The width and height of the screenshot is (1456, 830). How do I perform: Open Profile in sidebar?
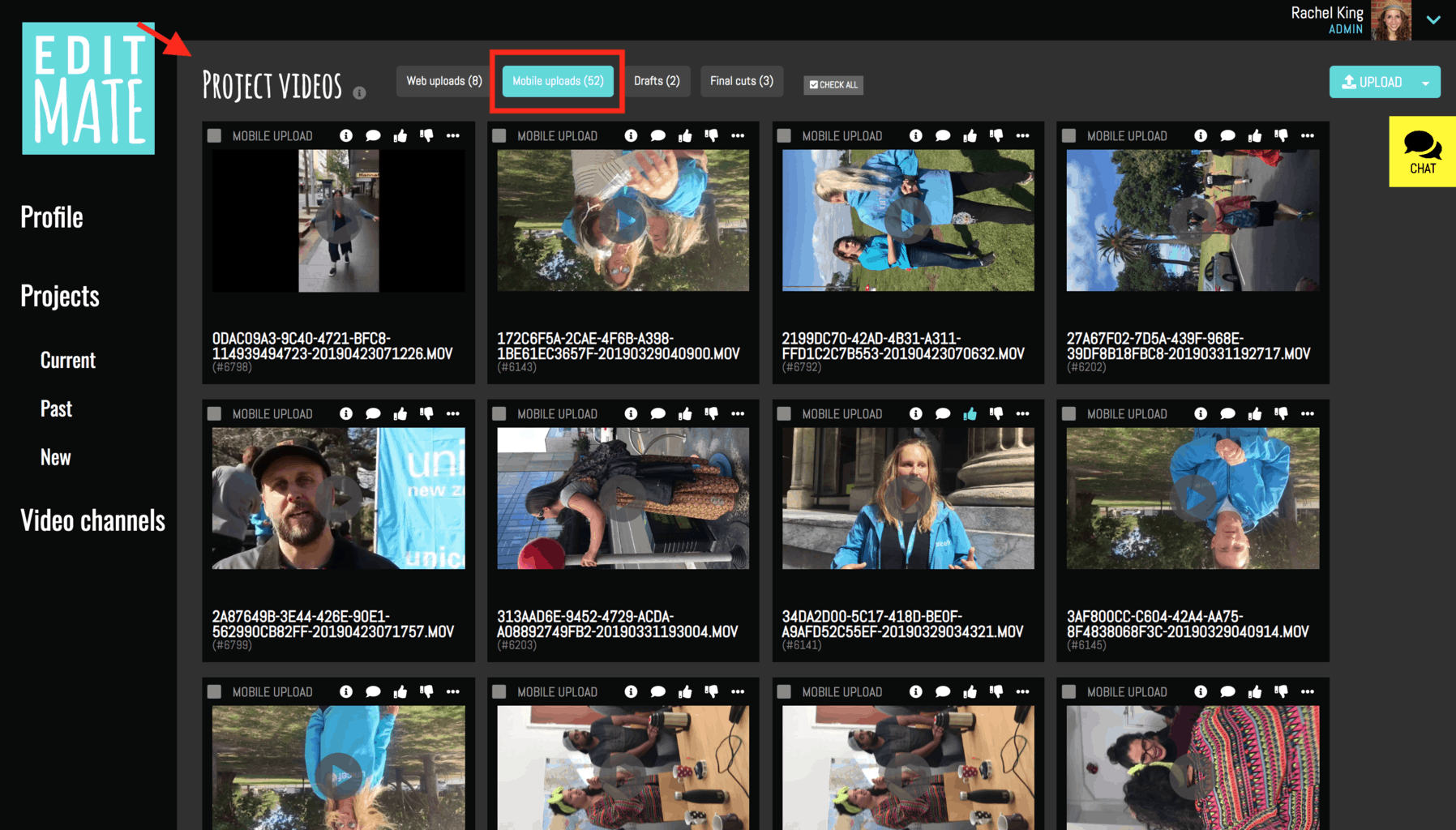[52, 217]
